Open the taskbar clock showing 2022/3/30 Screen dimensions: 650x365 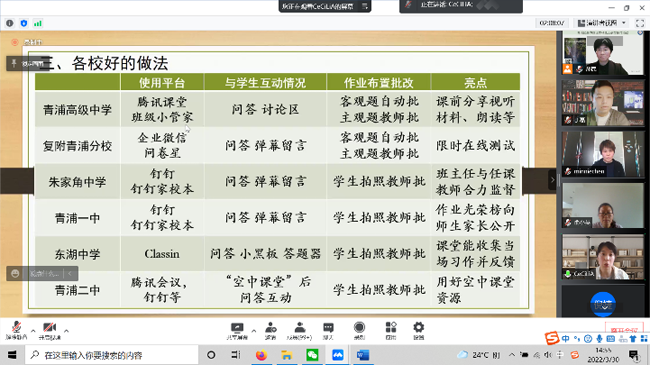pyautogui.click(x=603, y=355)
